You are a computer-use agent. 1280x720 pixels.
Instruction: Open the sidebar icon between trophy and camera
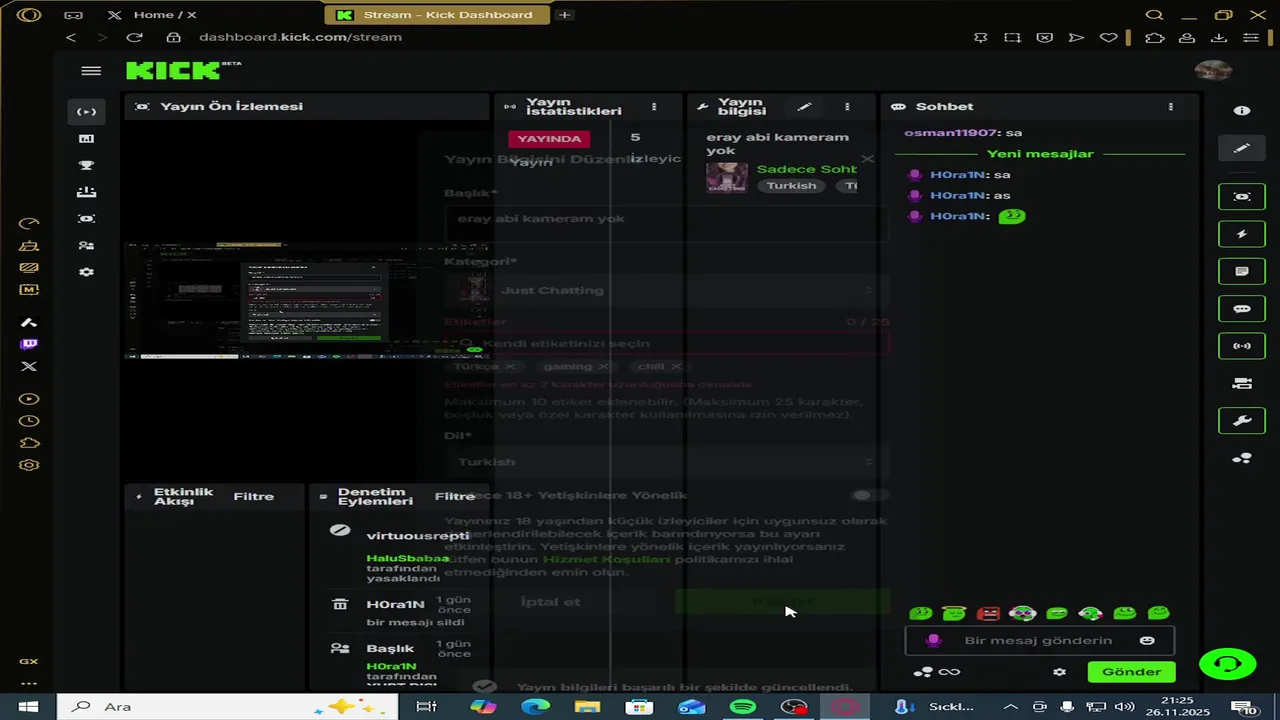87,192
